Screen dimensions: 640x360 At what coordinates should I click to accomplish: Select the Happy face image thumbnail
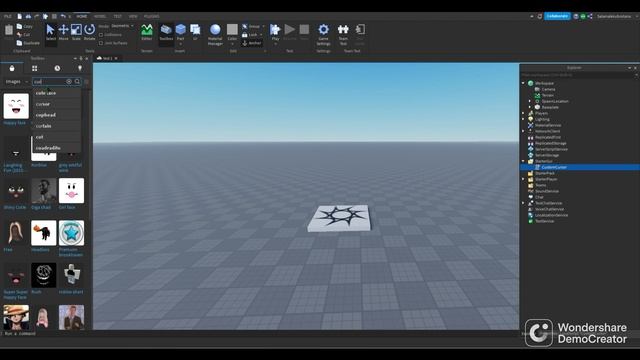16,106
